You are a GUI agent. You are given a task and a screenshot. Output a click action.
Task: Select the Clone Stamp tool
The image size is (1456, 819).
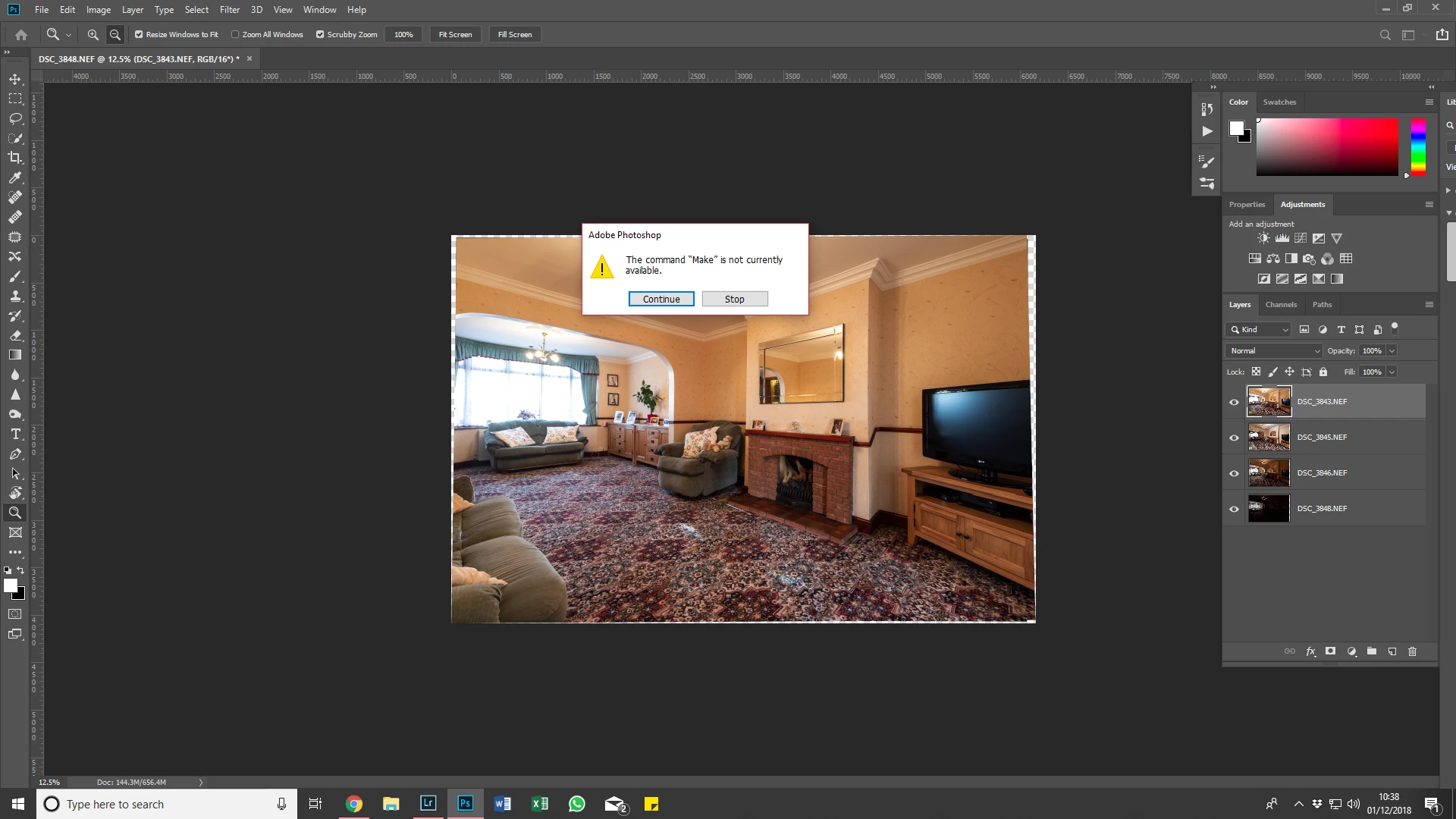(x=15, y=296)
